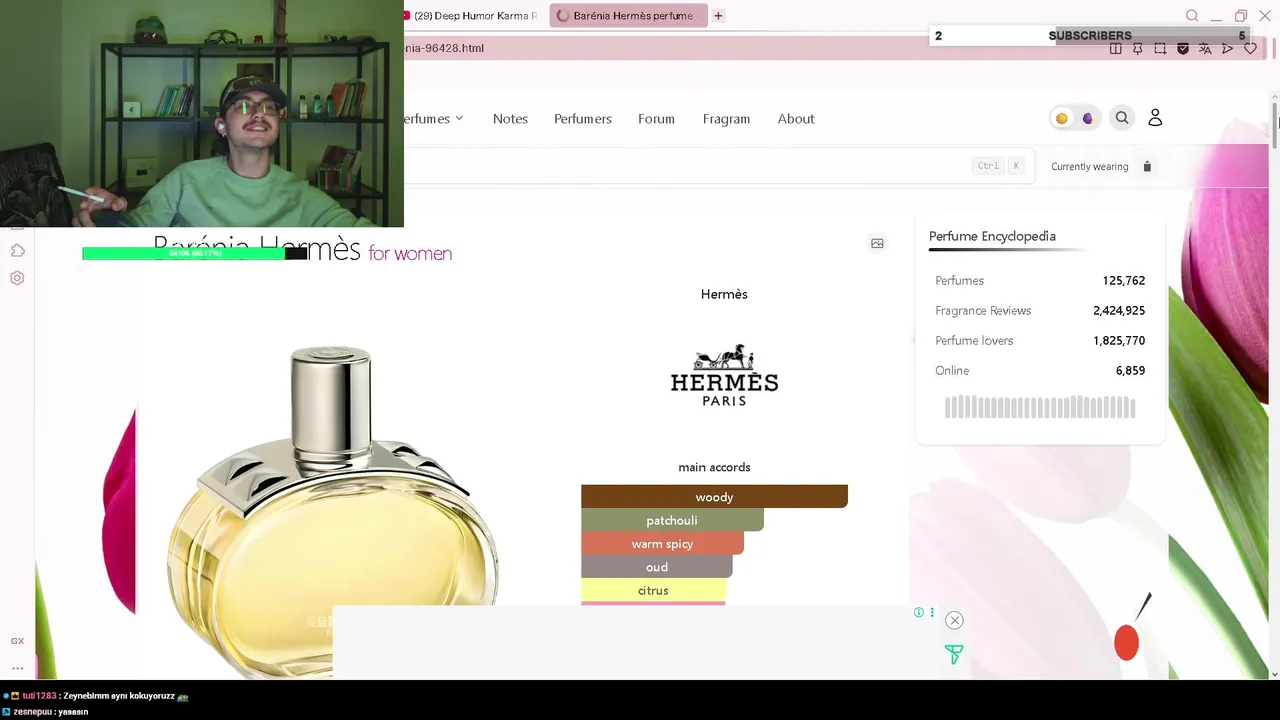Restore the browser window size

(x=1241, y=16)
